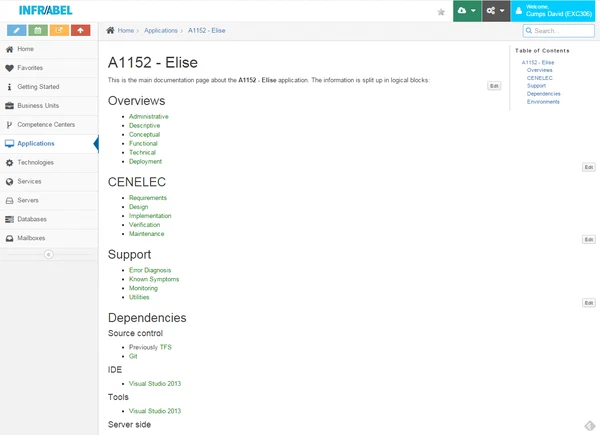This screenshot has width=600, height=435.
Task: Click the search magnifier icon
Action: [529, 31]
